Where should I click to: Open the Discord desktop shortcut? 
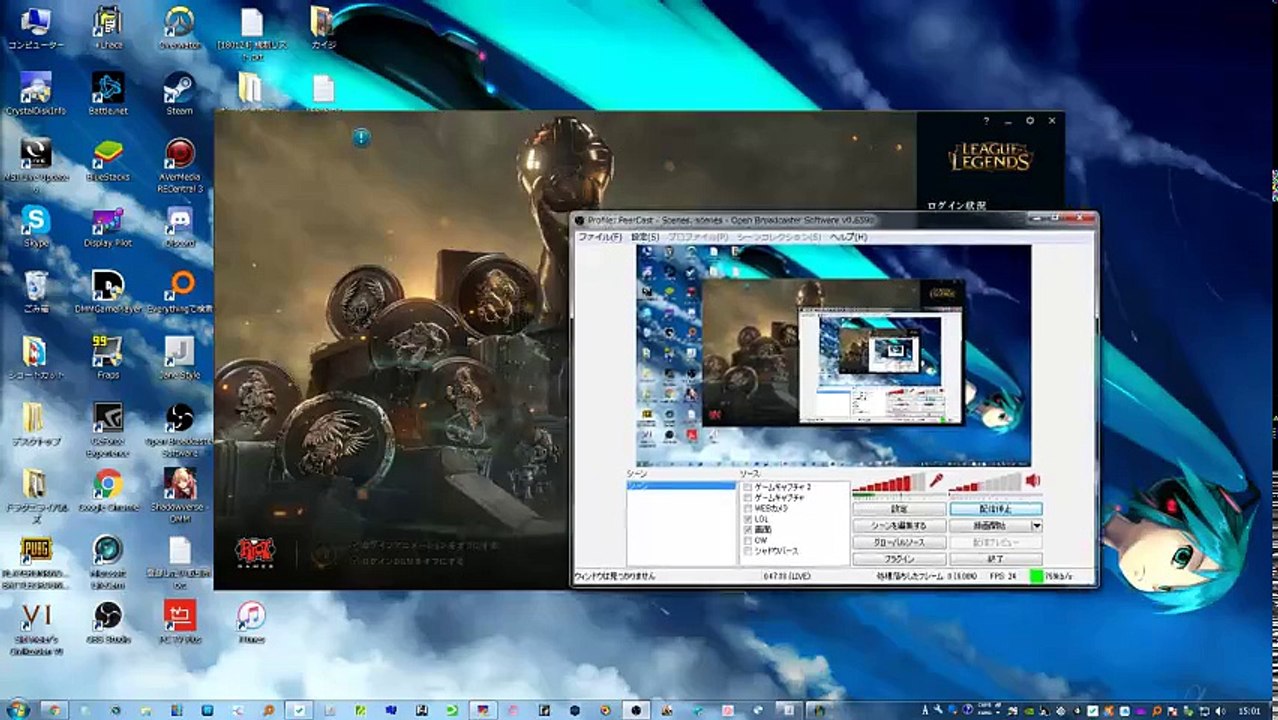(x=180, y=226)
